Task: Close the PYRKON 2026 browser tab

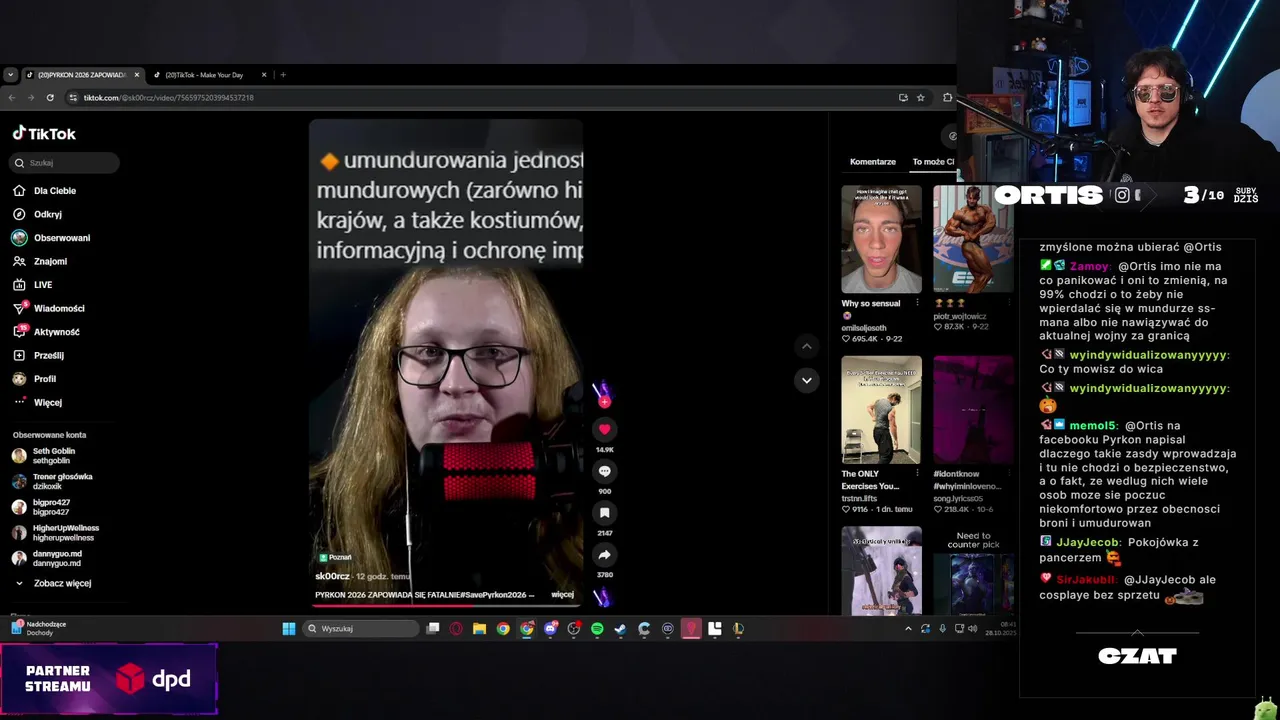Action: (x=137, y=75)
